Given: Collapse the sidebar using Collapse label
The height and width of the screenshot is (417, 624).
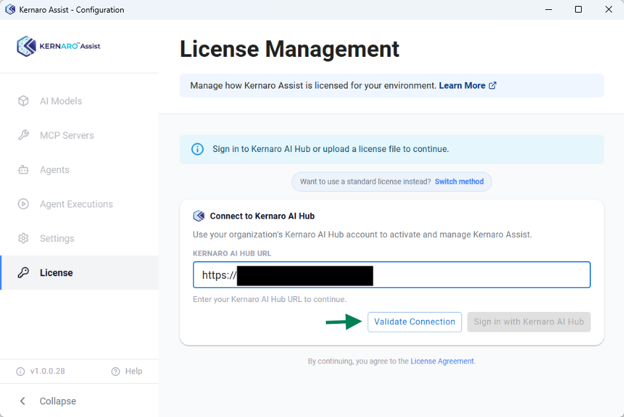Looking at the screenshot, I should click(x=58, y=401).
